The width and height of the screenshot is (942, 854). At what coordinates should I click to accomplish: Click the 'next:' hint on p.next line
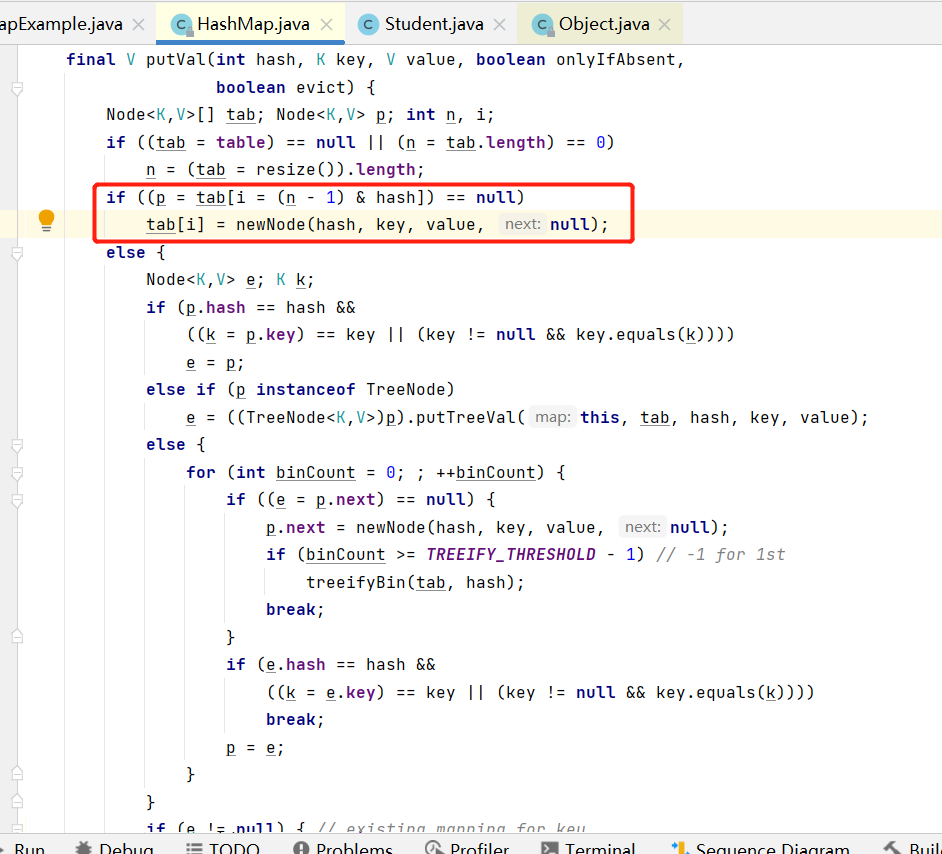[x=642, y=527]
